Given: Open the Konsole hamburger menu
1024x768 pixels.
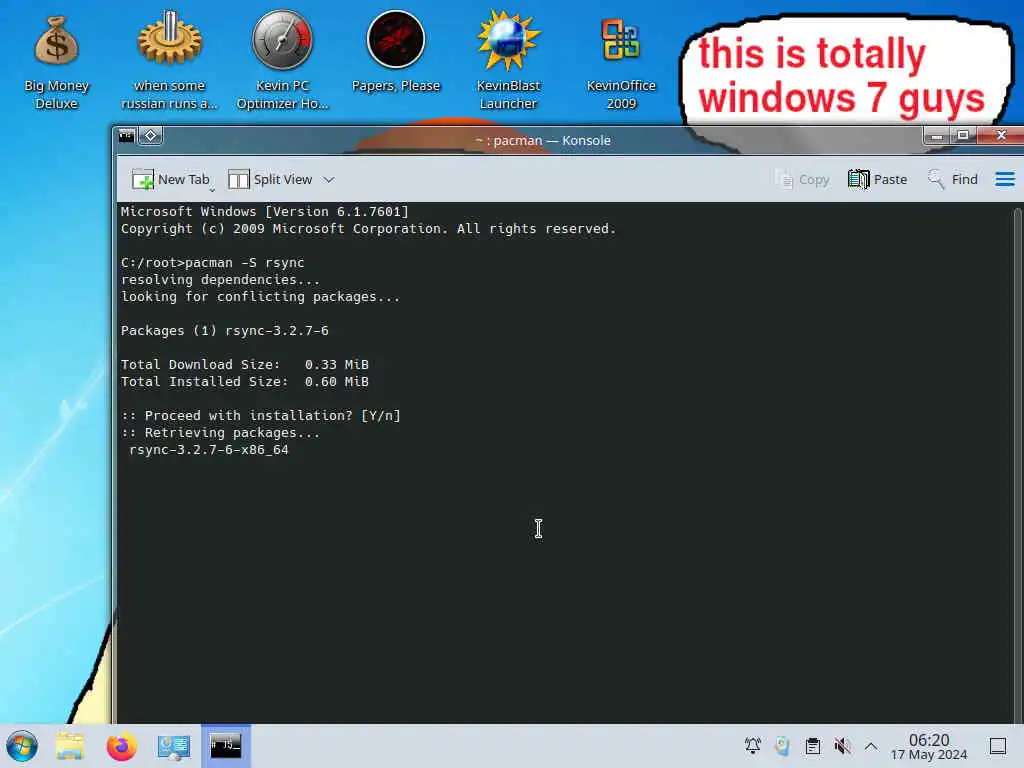Looking at the screenshot, I should tap(1005, 179).
